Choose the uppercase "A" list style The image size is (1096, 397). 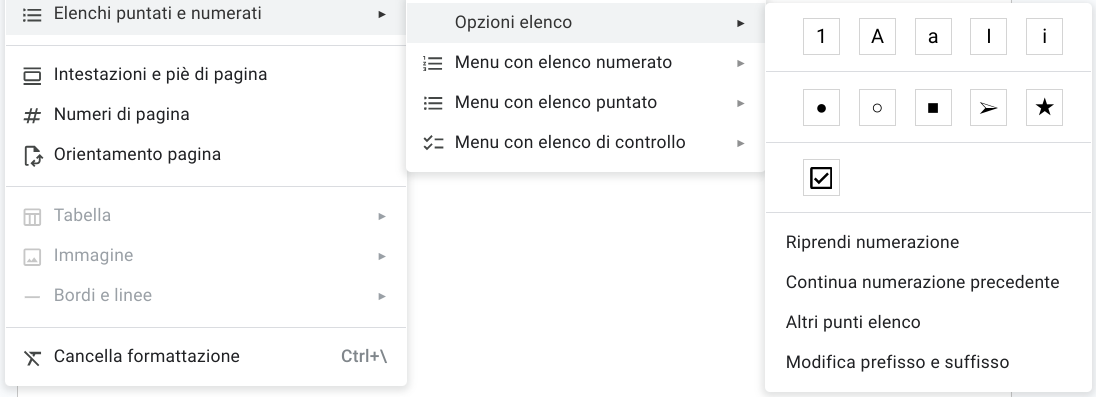[x=877, y=36]
